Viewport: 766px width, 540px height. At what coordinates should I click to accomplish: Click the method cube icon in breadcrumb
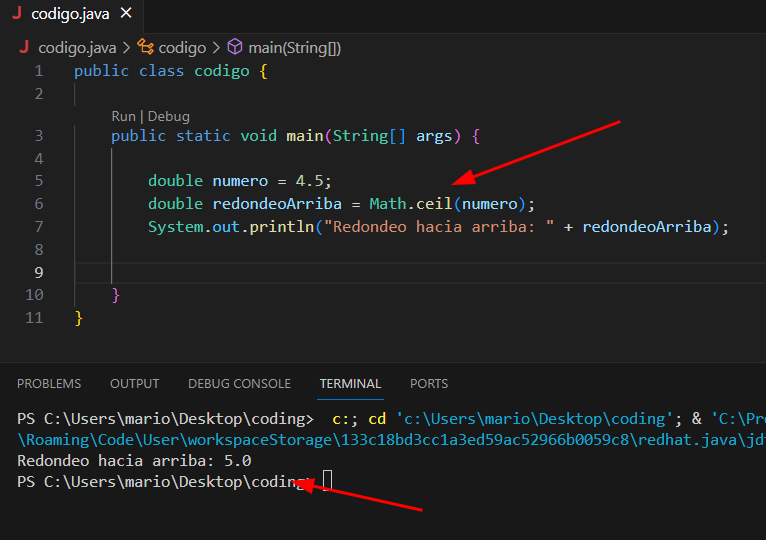pyautogui.click(x=235, y=47)
